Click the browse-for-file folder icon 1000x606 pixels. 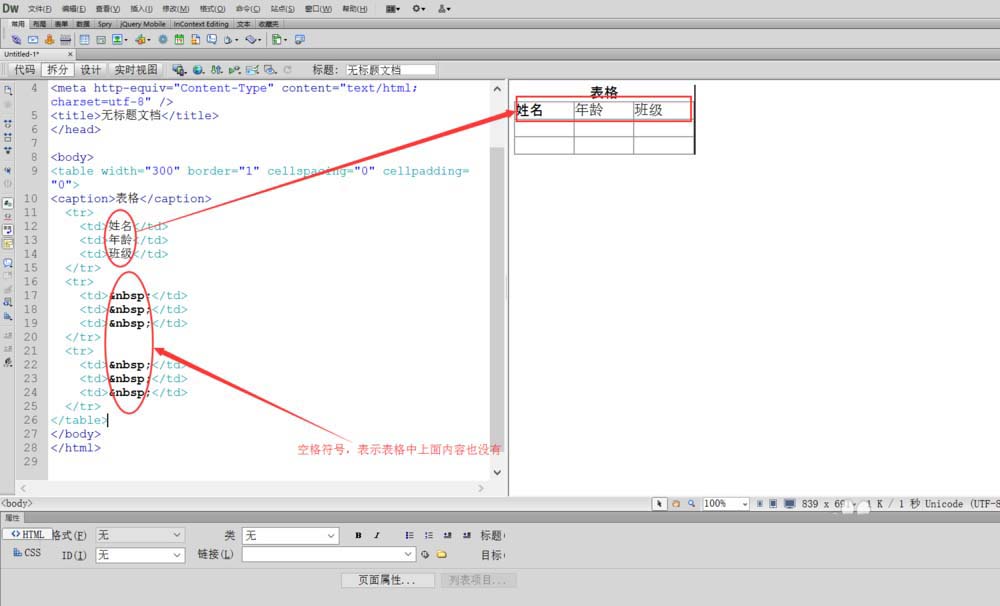[441, 554]
